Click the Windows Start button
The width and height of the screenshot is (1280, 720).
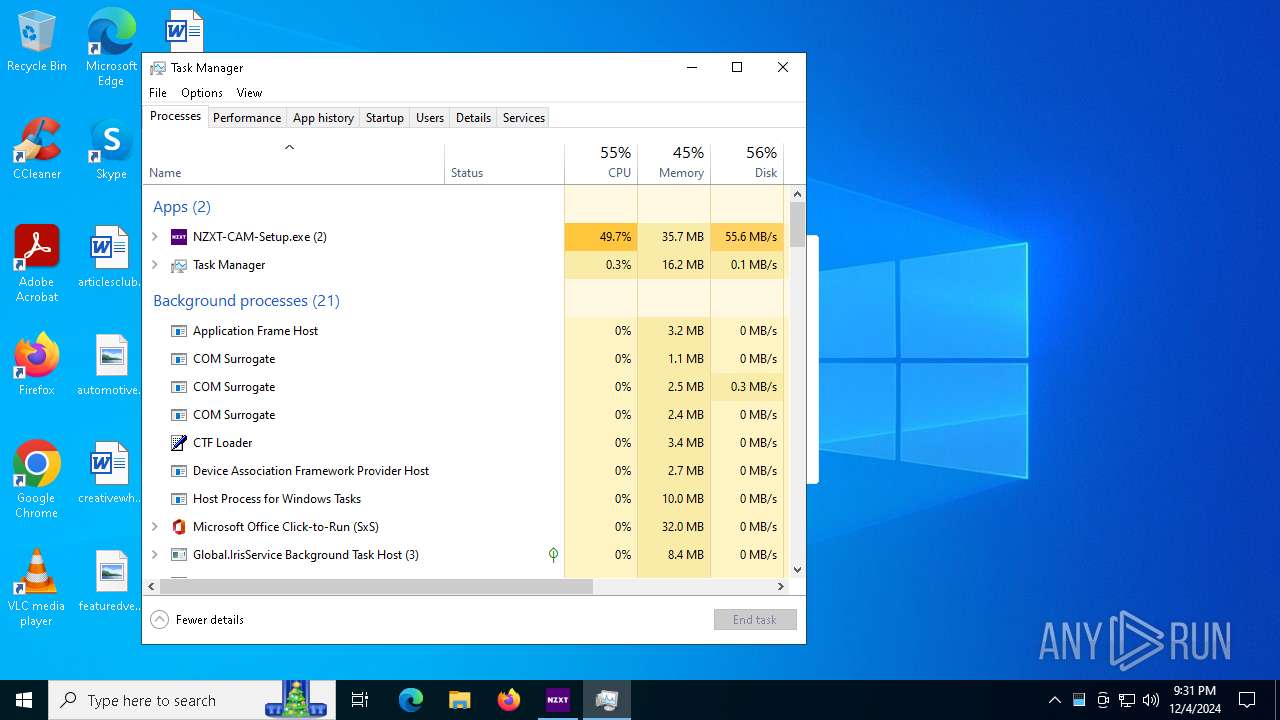pyautogui.click(x=24, y=700)
